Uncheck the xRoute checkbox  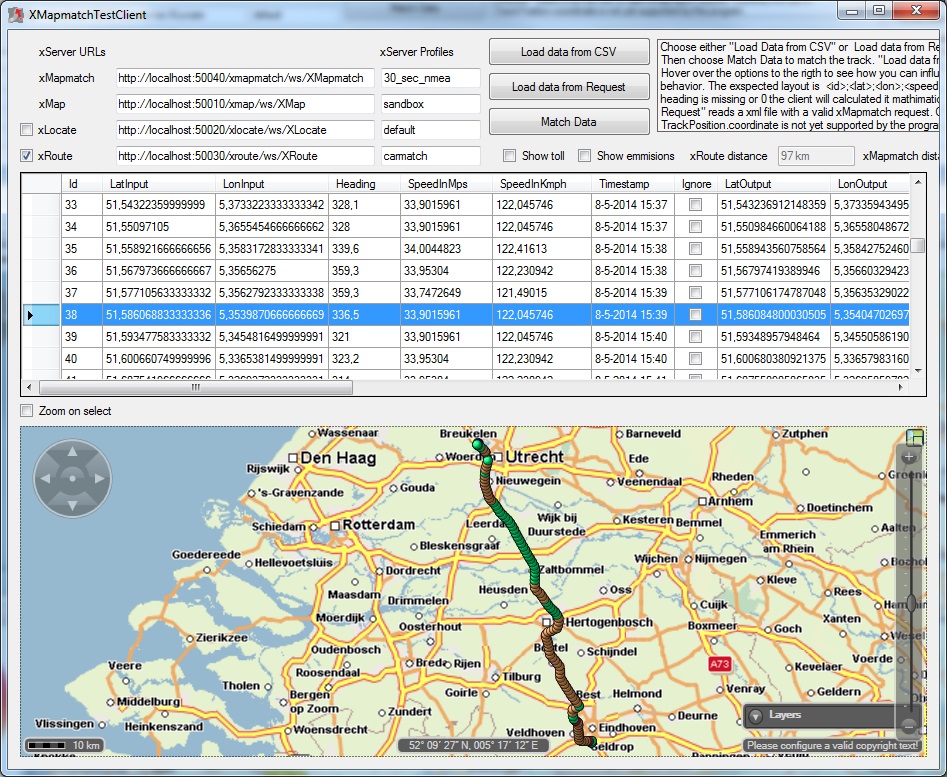[27, 156]
